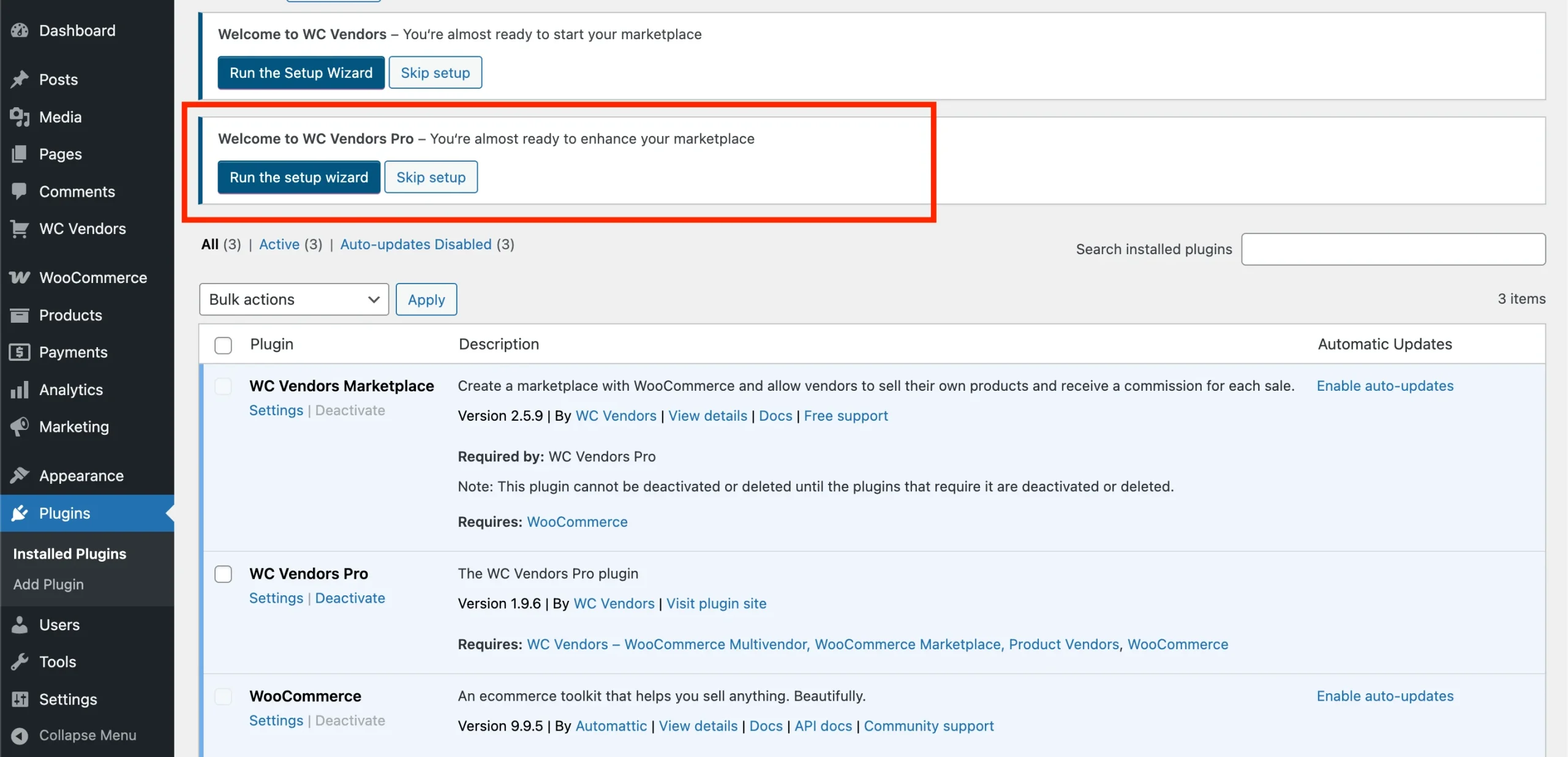View details for WooCommerce plugin

click(698, 726)
